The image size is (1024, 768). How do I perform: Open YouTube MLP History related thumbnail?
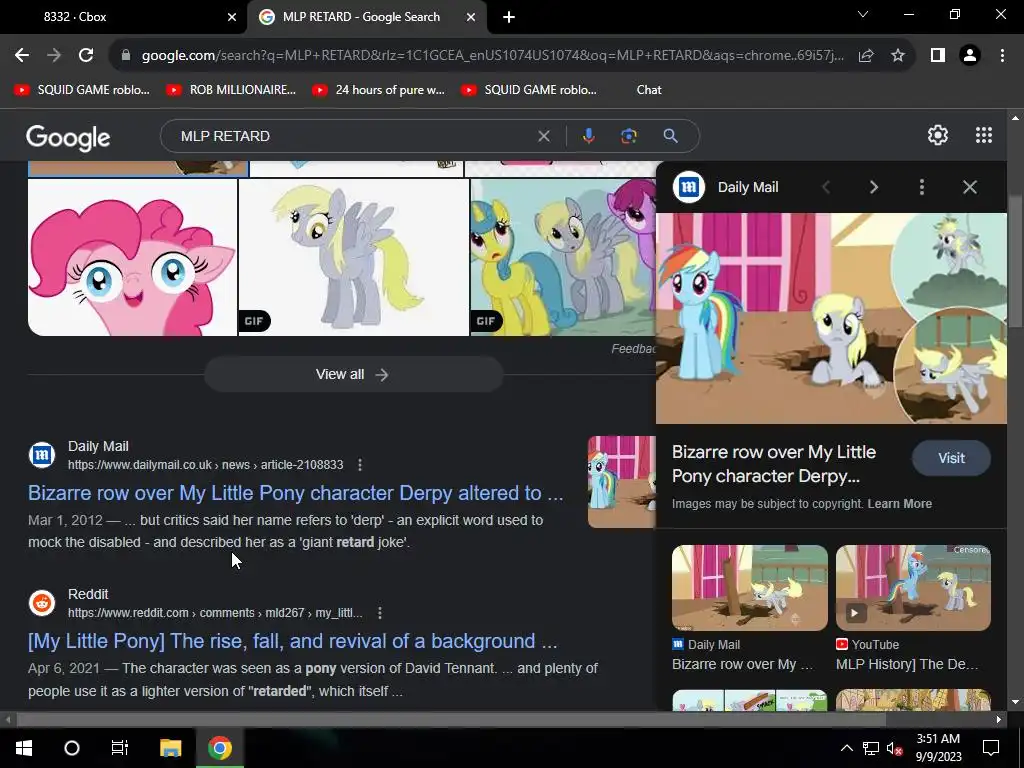tap(913, 588)
